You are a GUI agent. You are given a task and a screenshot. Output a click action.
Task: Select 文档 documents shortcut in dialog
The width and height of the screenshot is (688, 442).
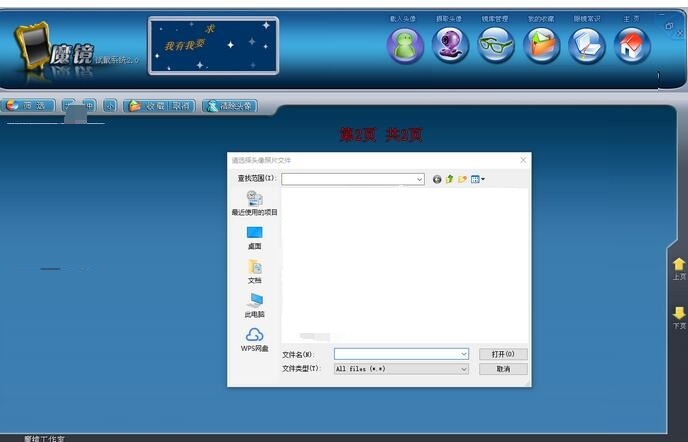tap(254, 272)
